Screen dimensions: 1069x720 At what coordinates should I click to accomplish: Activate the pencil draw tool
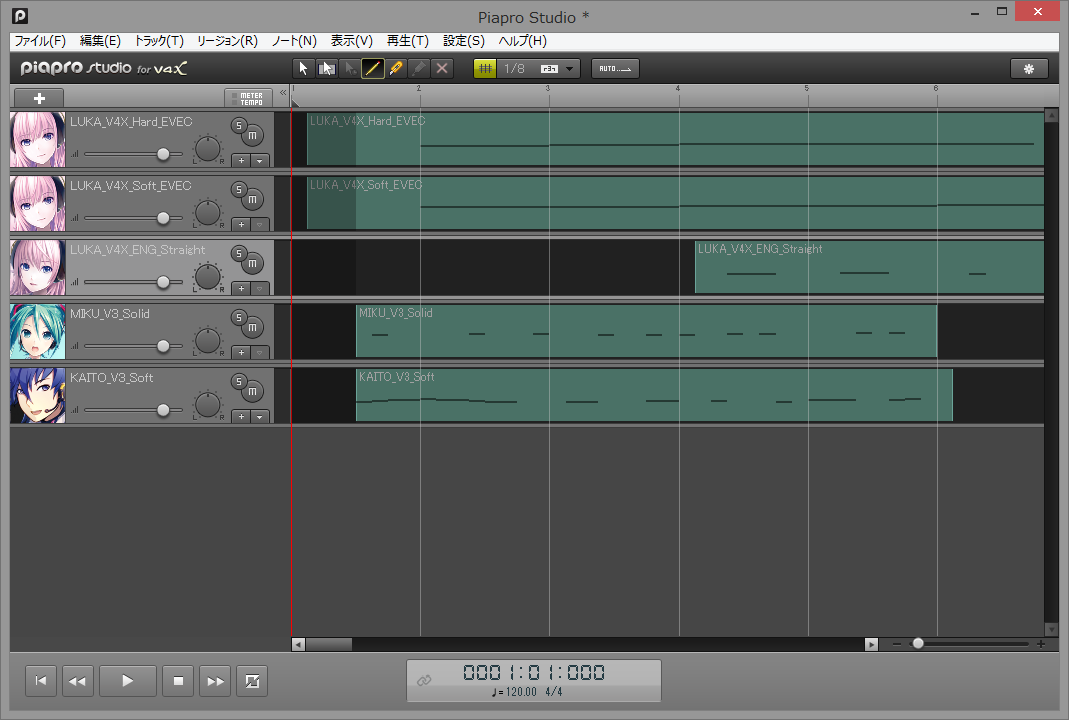pos(373,68)
